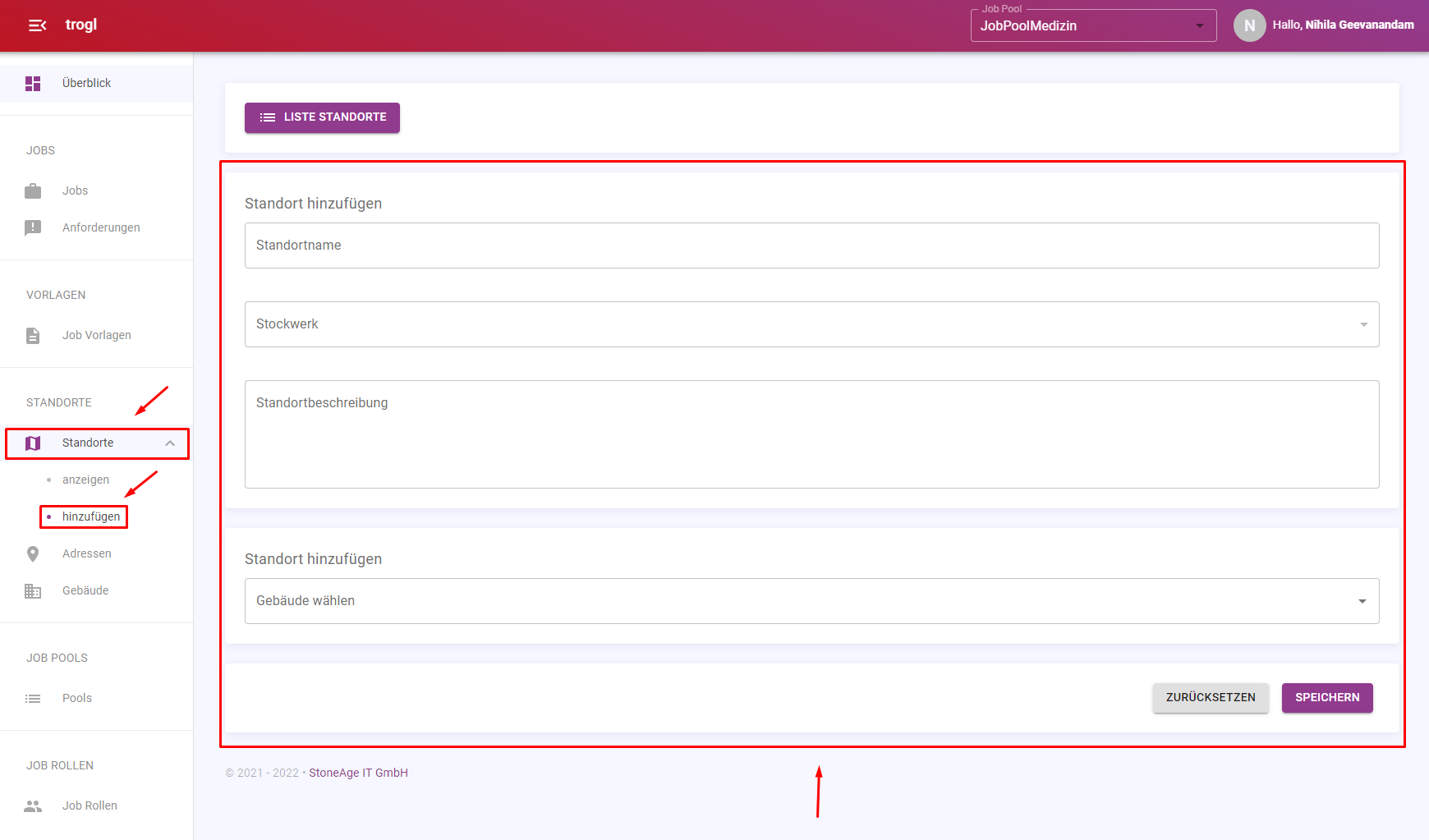Click the Adressen location pin icon

(x=33, y=554)
